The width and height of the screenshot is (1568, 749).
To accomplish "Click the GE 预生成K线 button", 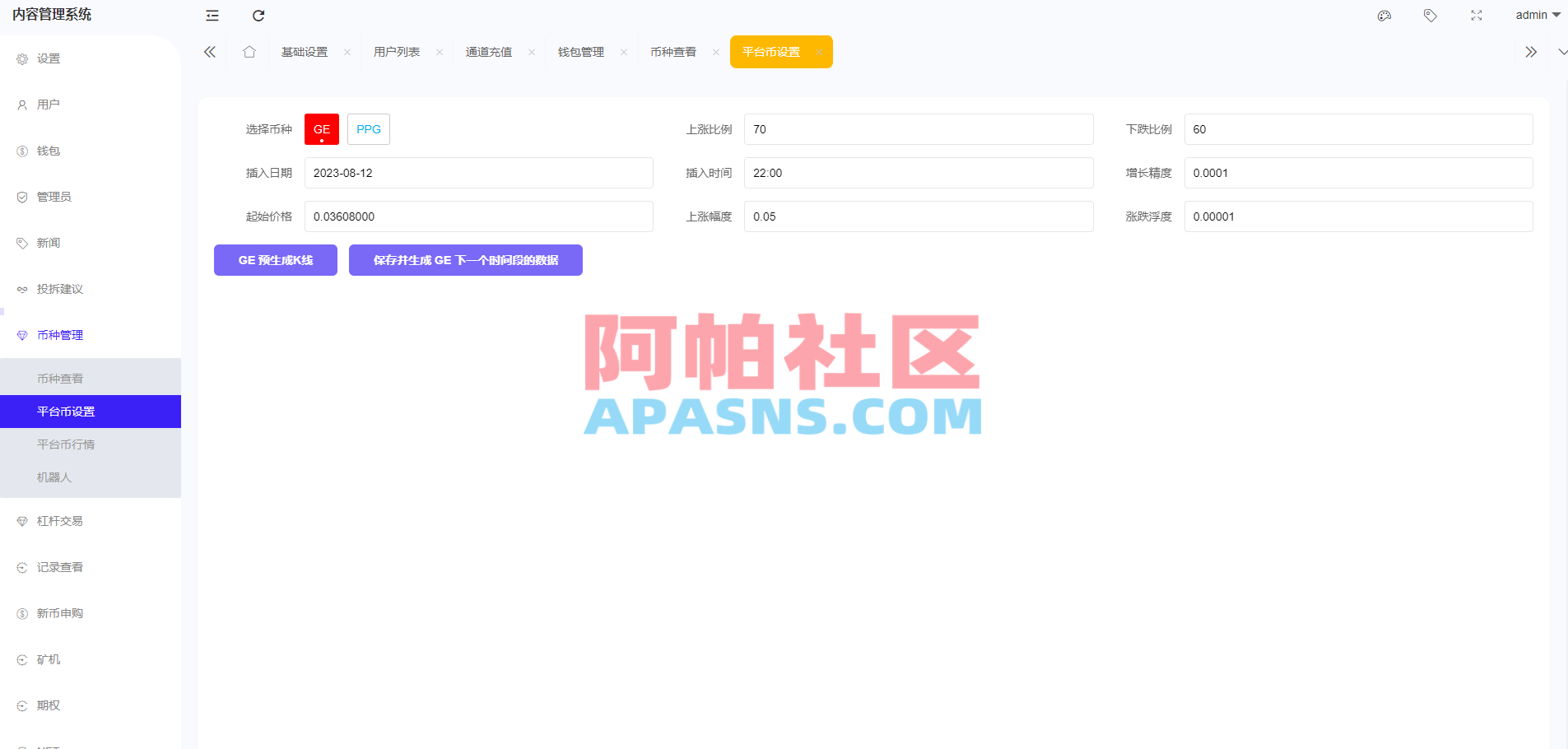I will (x=275, y=259).
